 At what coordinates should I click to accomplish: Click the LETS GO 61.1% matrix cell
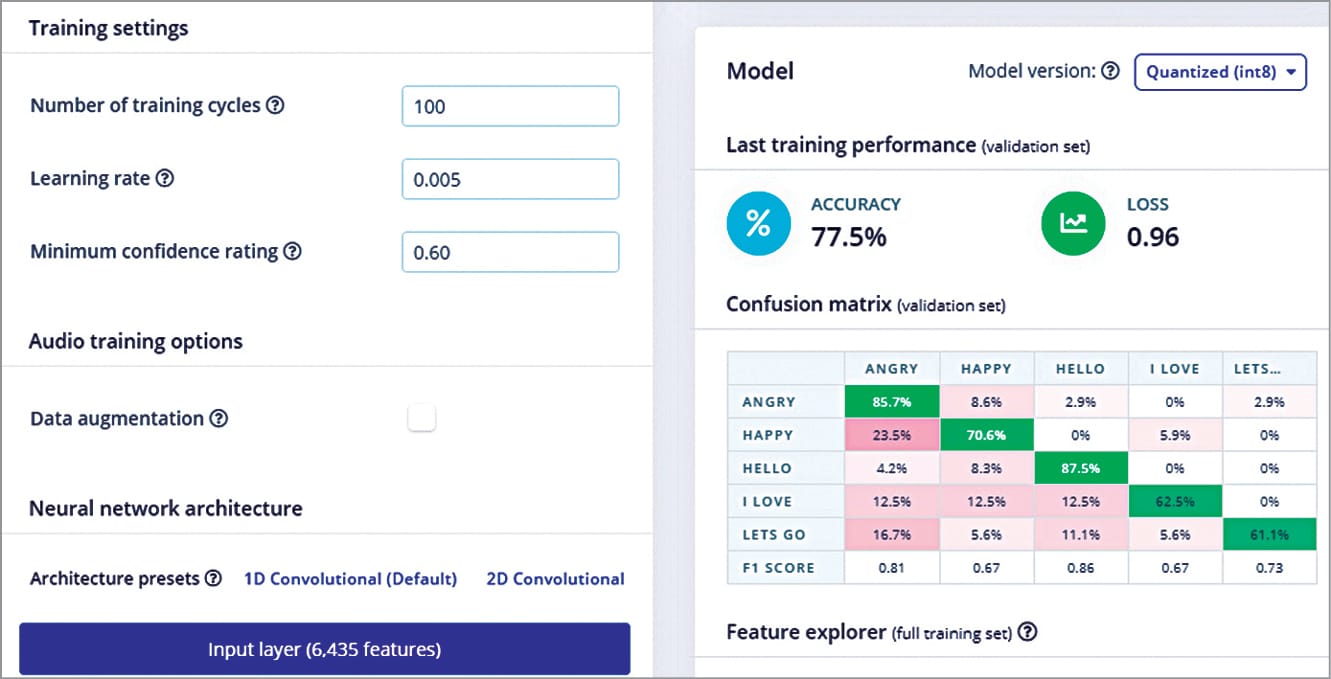(x=1268, y=534)
